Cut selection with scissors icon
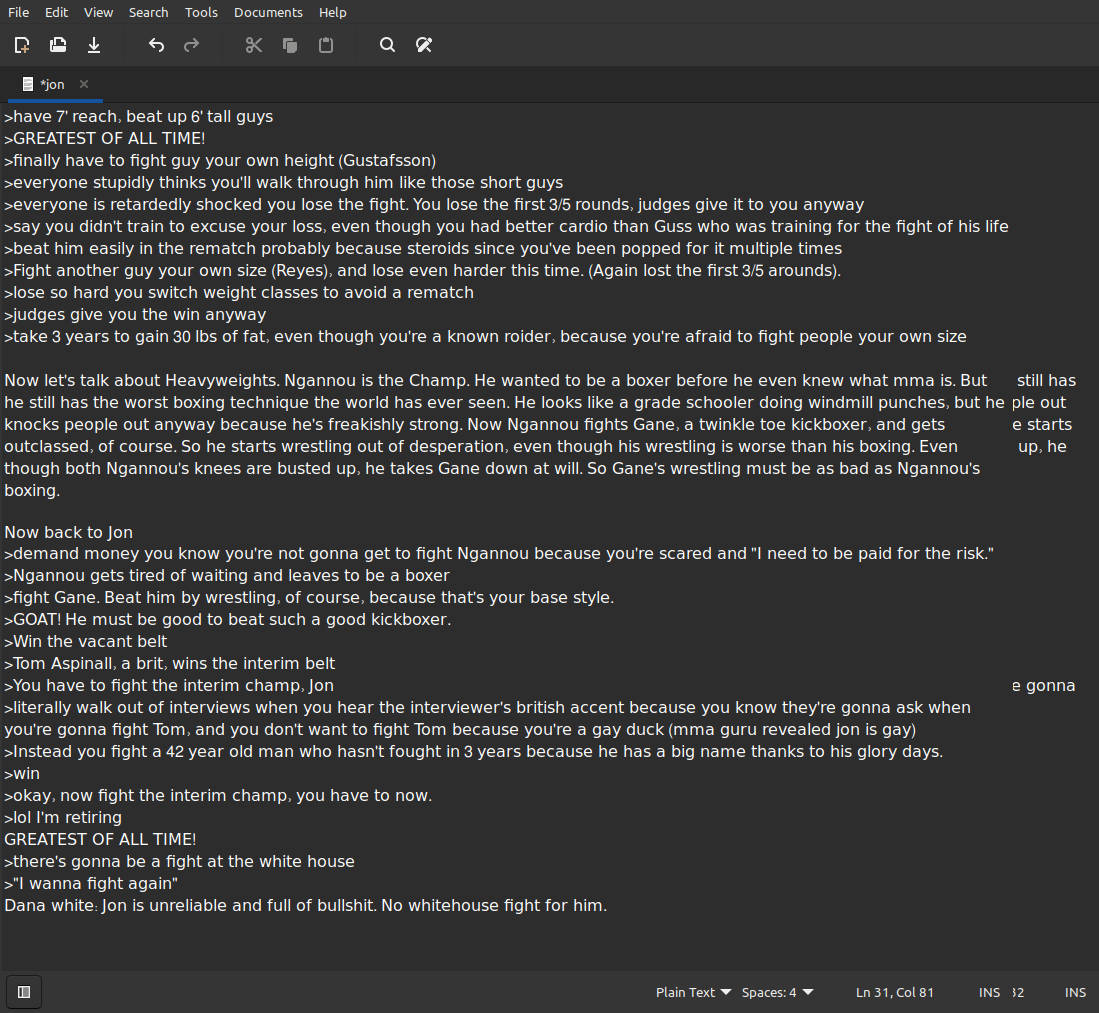The height and width of the screenshot is (1013, 1099). click(254, 46)
